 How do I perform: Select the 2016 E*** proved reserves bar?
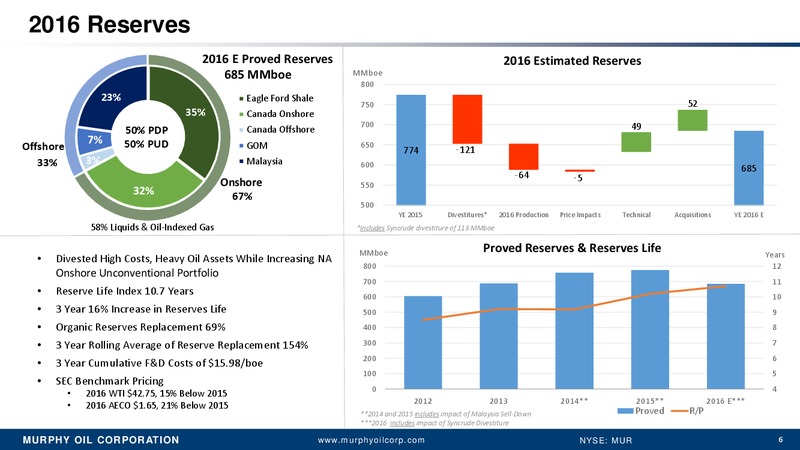click(x=726, y=336)
